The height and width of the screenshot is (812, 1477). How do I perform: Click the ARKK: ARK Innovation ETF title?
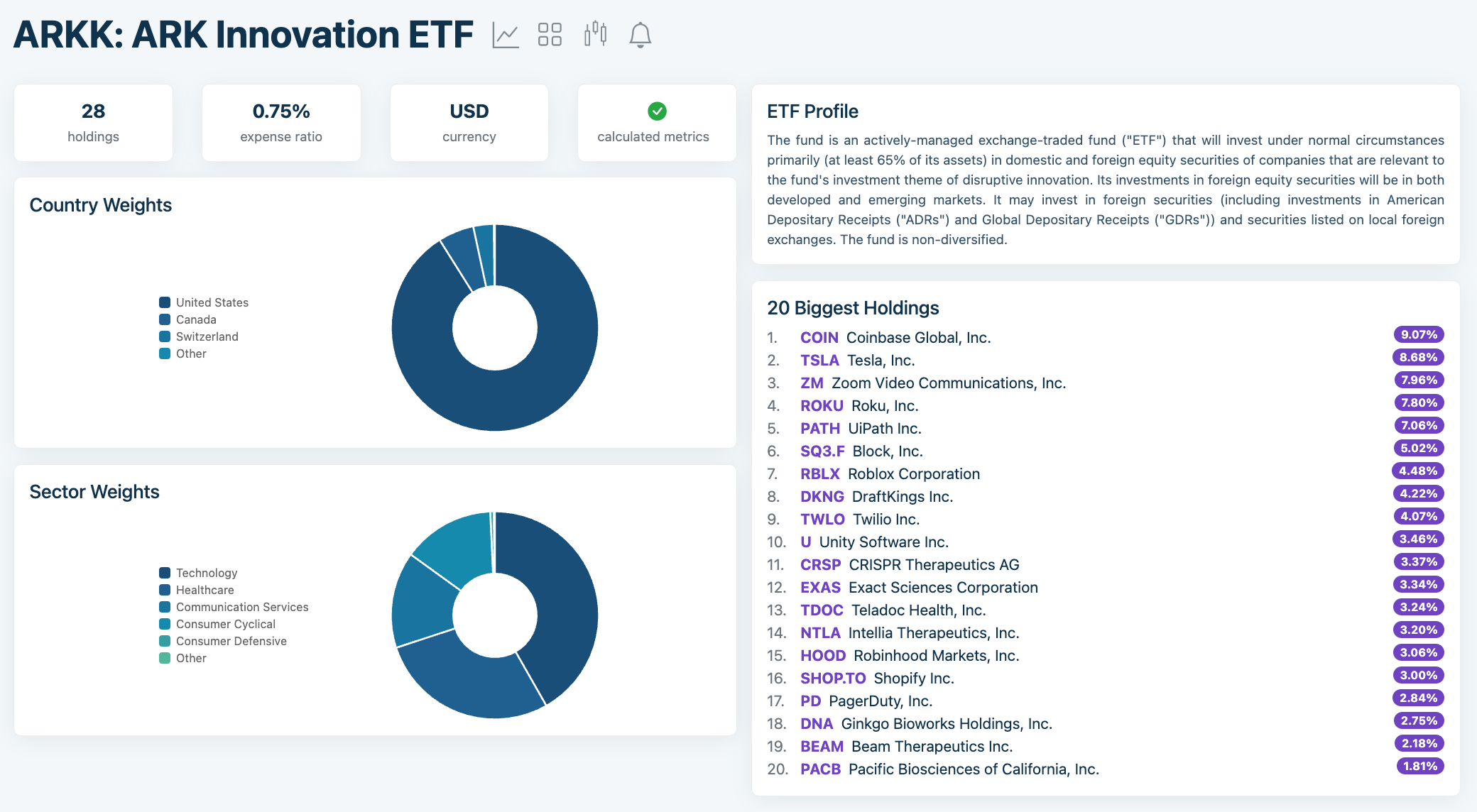(x=243, y=33)
